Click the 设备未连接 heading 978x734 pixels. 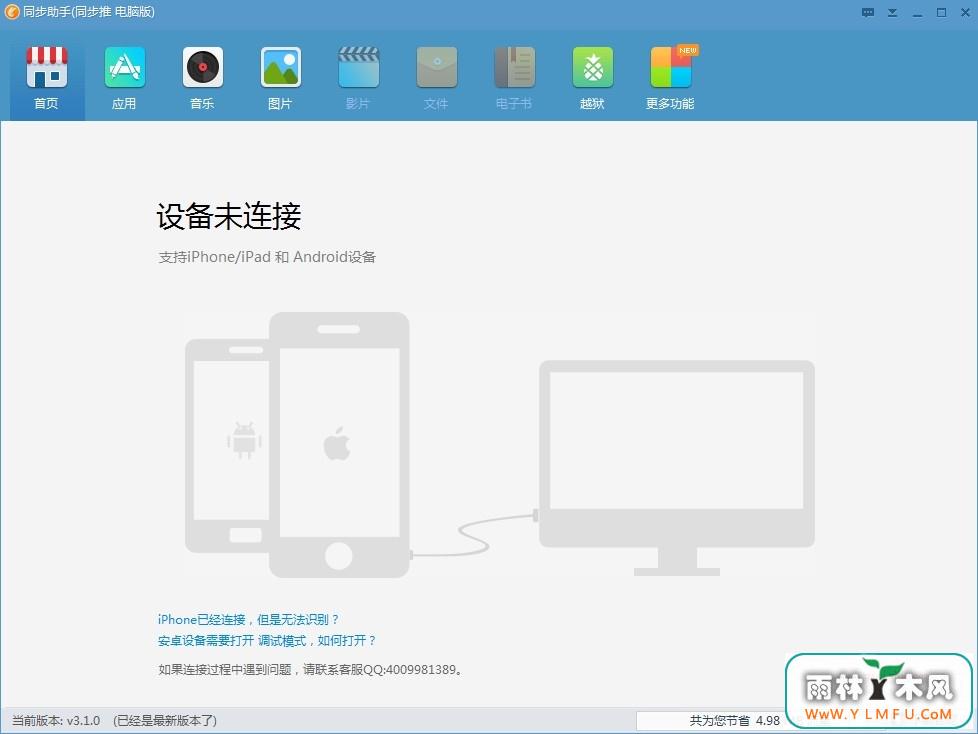coord(229,216)
